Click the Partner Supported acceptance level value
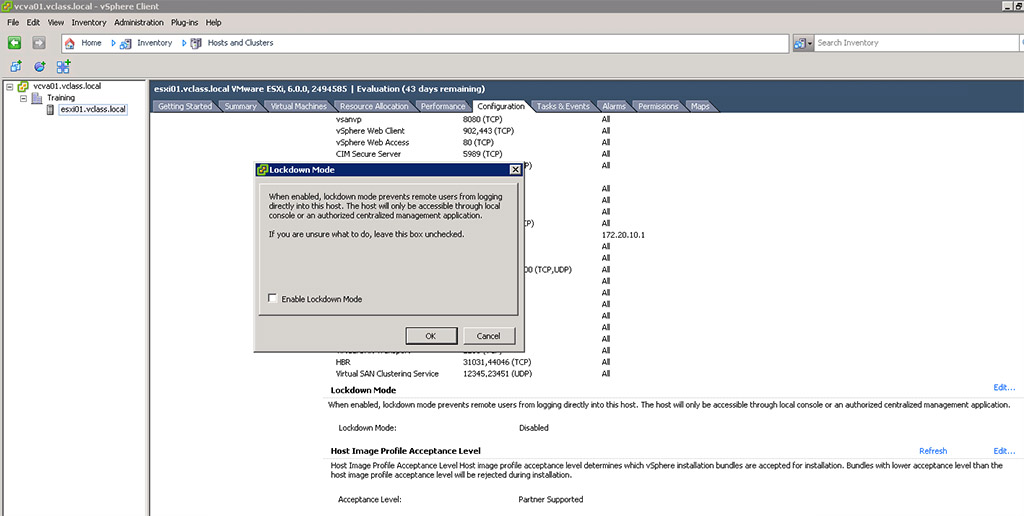Viewport: 1024px width, 516px height. click(551, 500)
